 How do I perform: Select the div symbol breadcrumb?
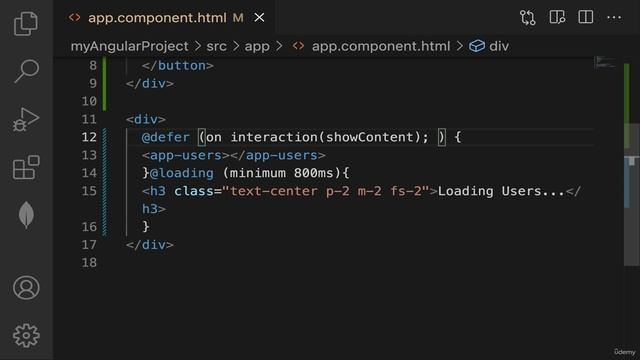tap(489, 46)
